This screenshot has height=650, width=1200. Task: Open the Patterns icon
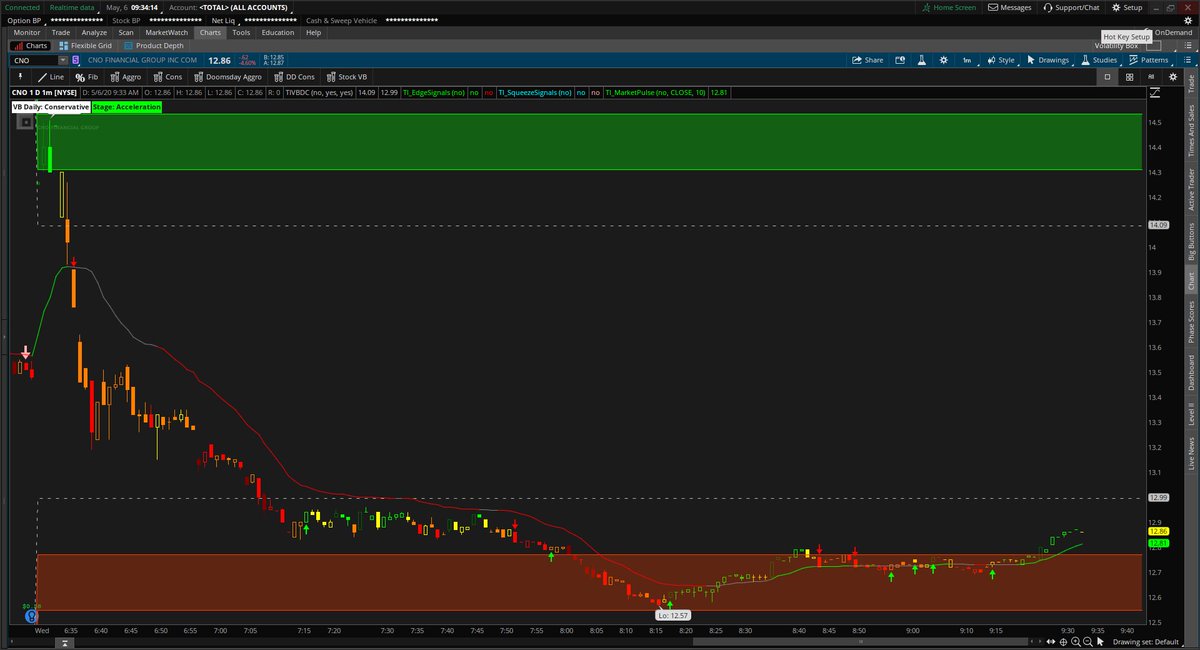pyautogui.click(x=1131, y=60)
